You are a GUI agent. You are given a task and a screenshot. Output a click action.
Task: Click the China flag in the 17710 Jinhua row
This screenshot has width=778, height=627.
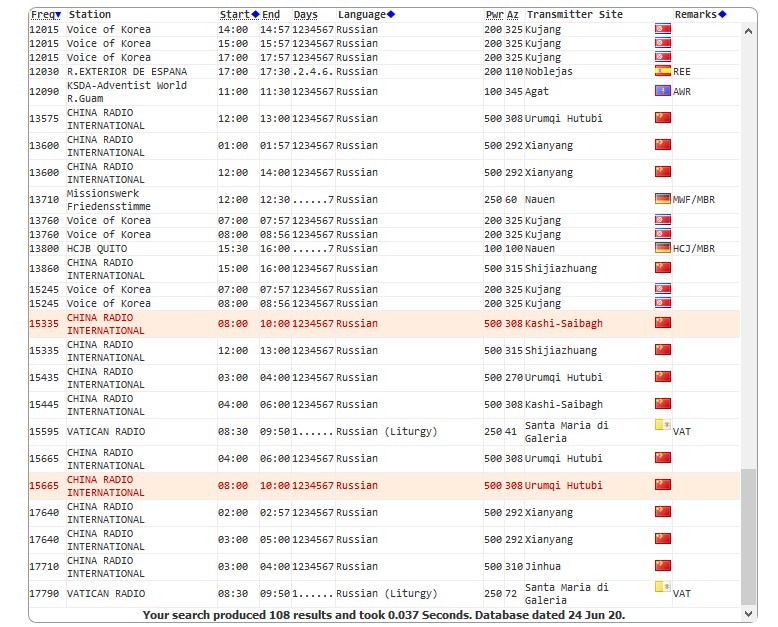[663, 566]
